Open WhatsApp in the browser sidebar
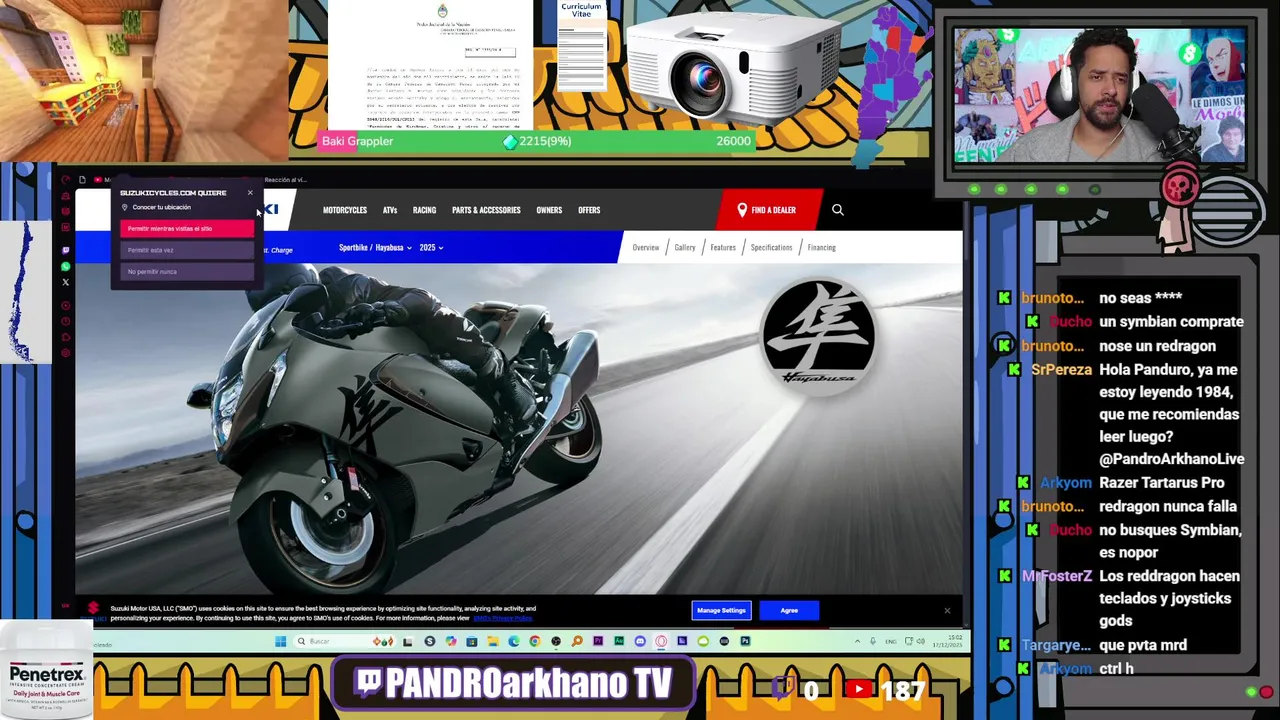Viewport: 1280px width, 720px height. click(x=66, y=267)
